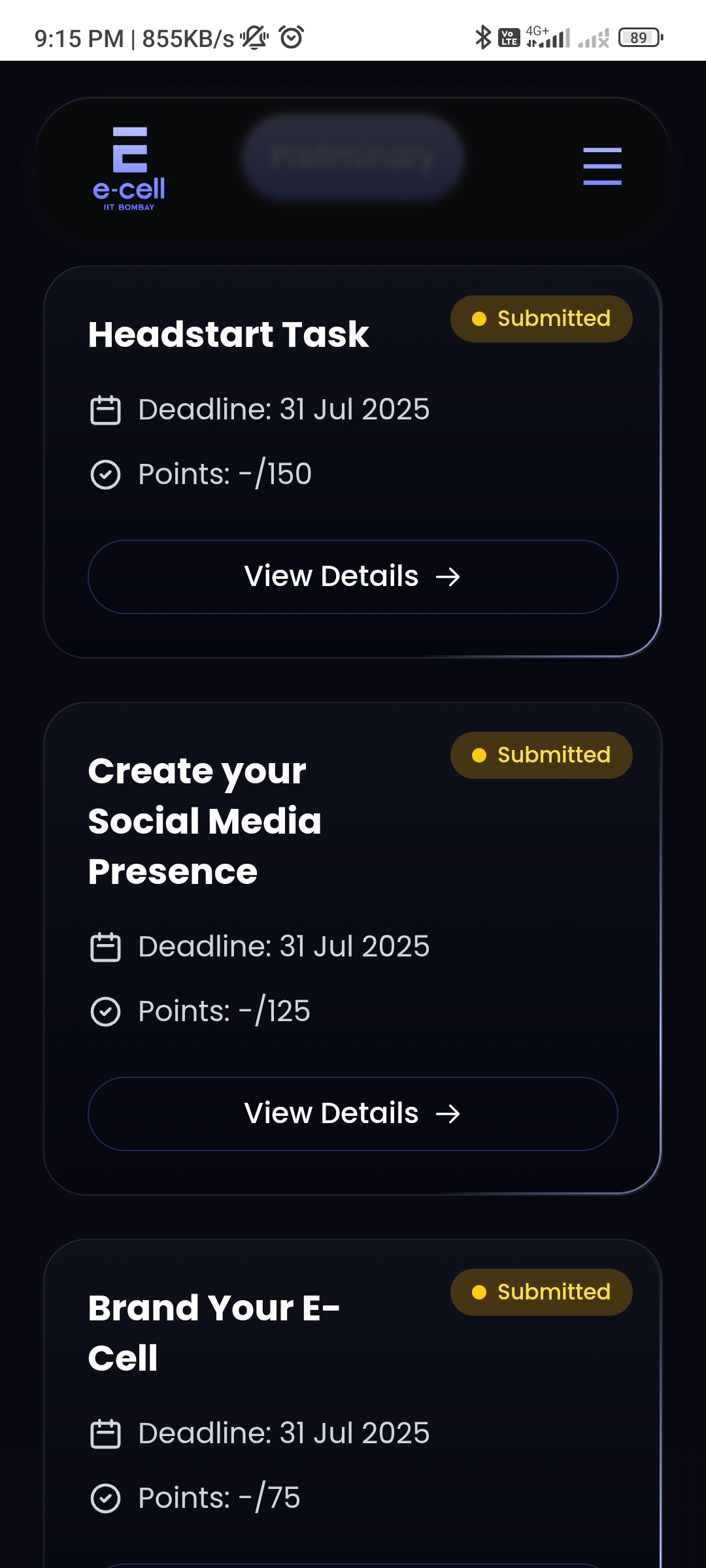Select the Create your Social Media Presence title

(205, 821)
